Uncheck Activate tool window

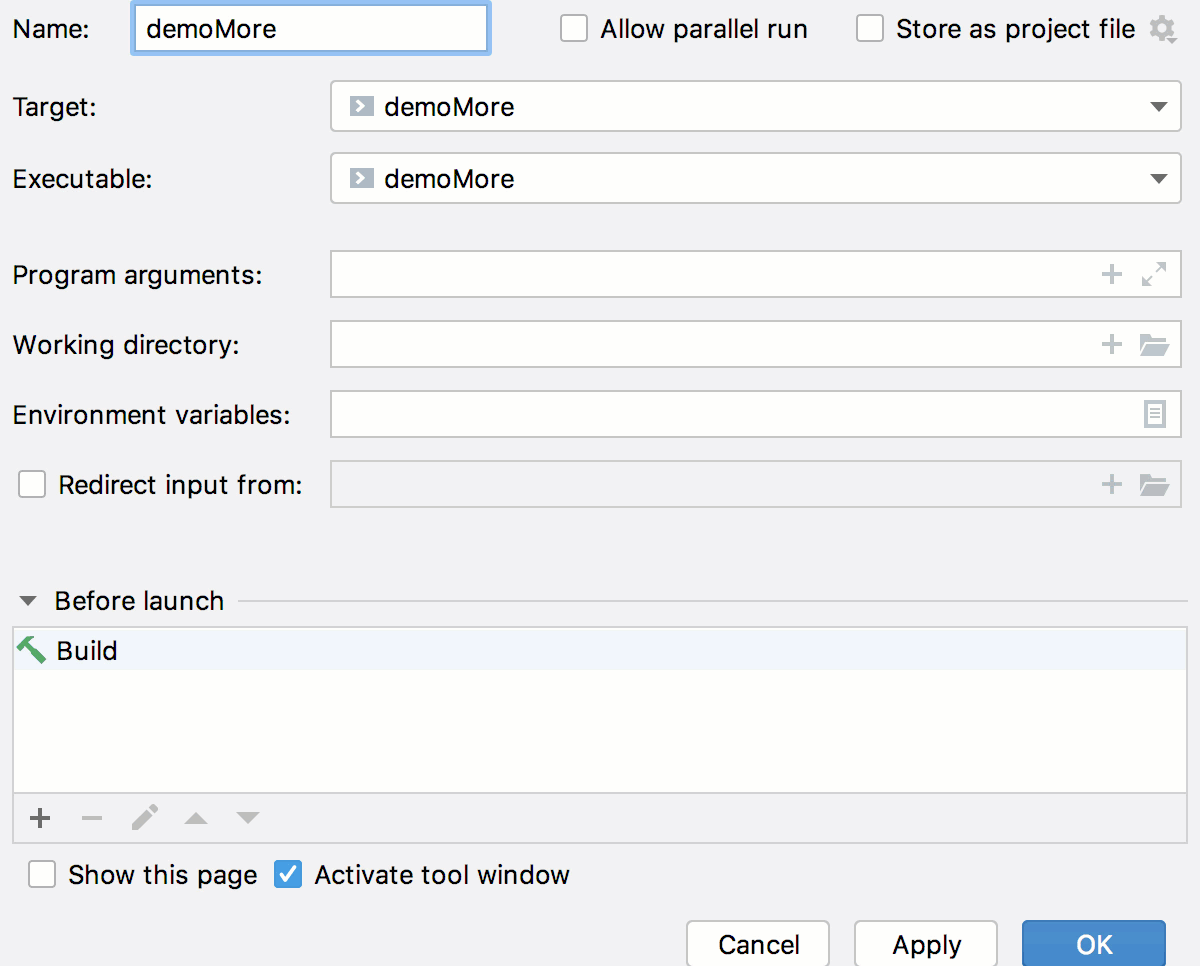pyautogui.click(x=288, y=875)
